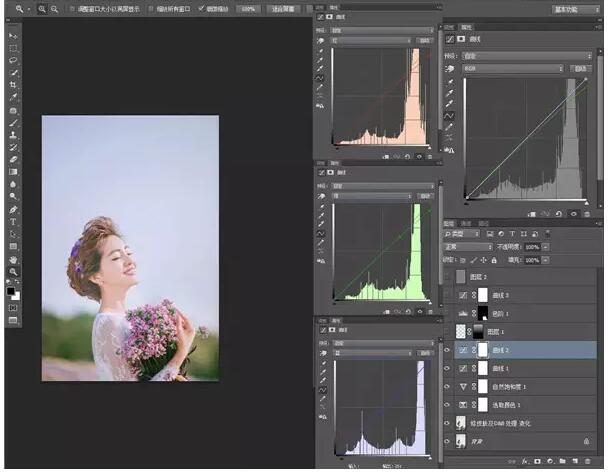
Task: Select the Crop tool
Action: click(x=14, y=85)
